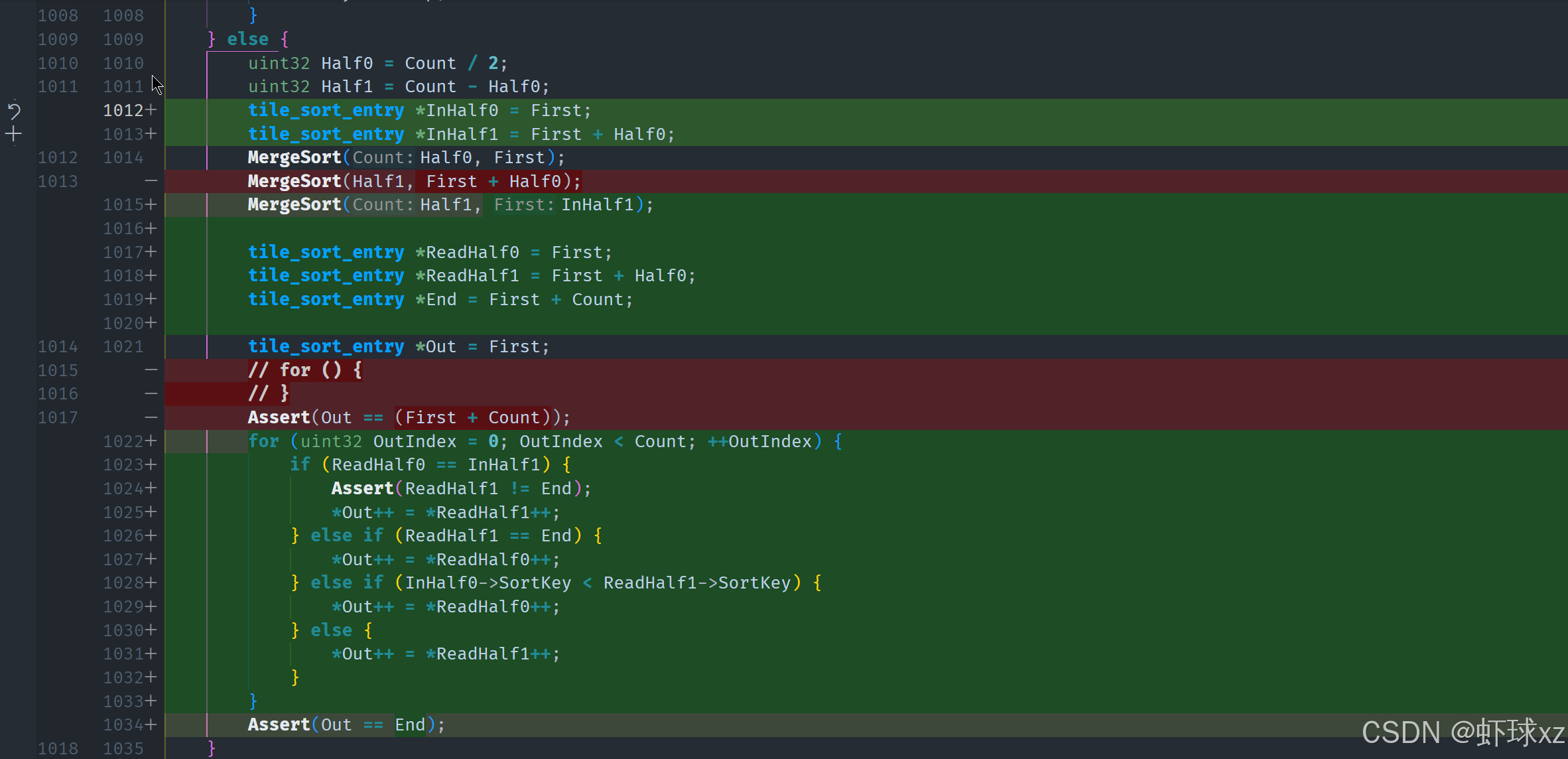Click the plus marker beside line 1034
Screen dimensions: 1568x759
click(151, 724)
